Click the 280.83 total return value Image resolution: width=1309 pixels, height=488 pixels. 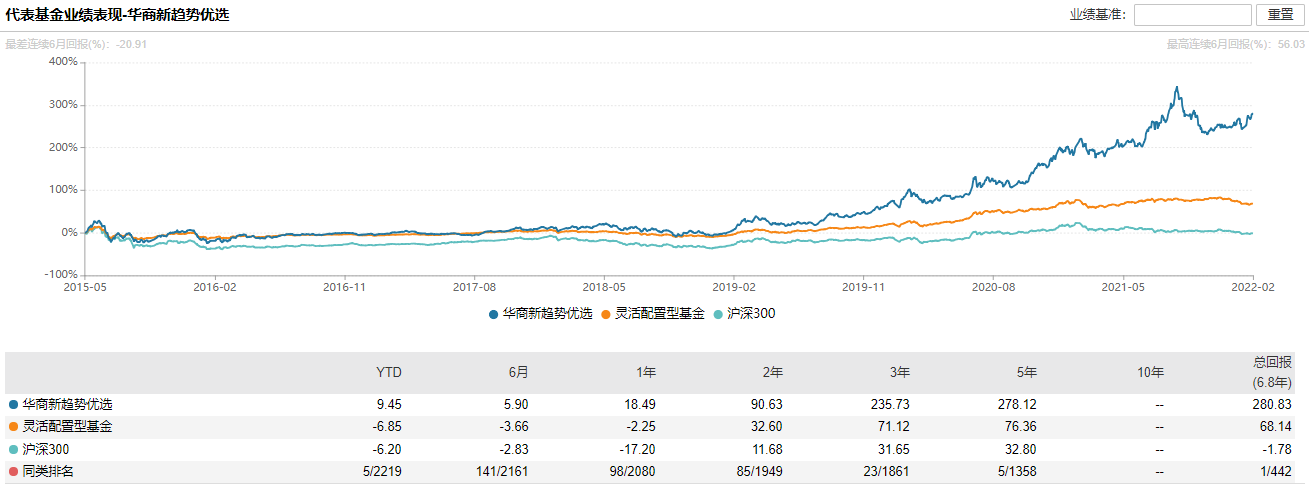[x=1273, y=405]
